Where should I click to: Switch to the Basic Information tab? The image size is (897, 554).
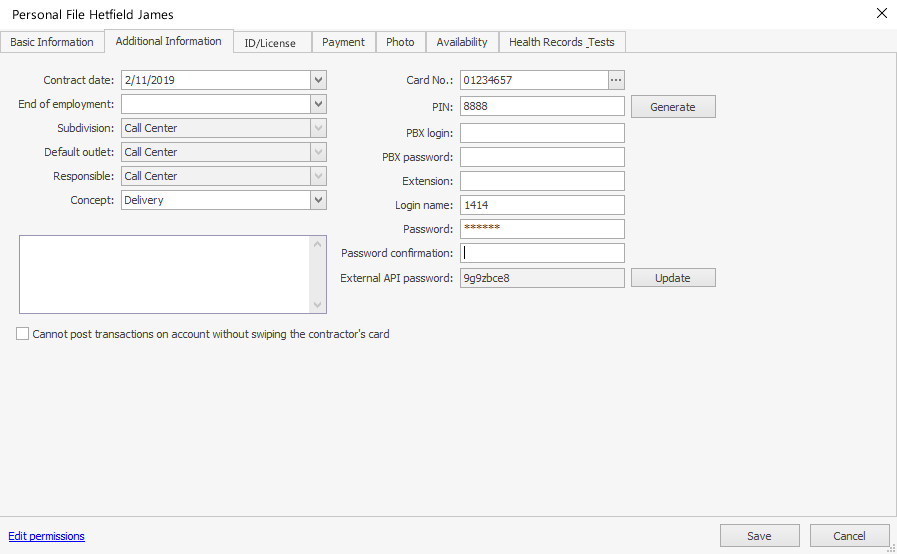[x=52, y=42]
